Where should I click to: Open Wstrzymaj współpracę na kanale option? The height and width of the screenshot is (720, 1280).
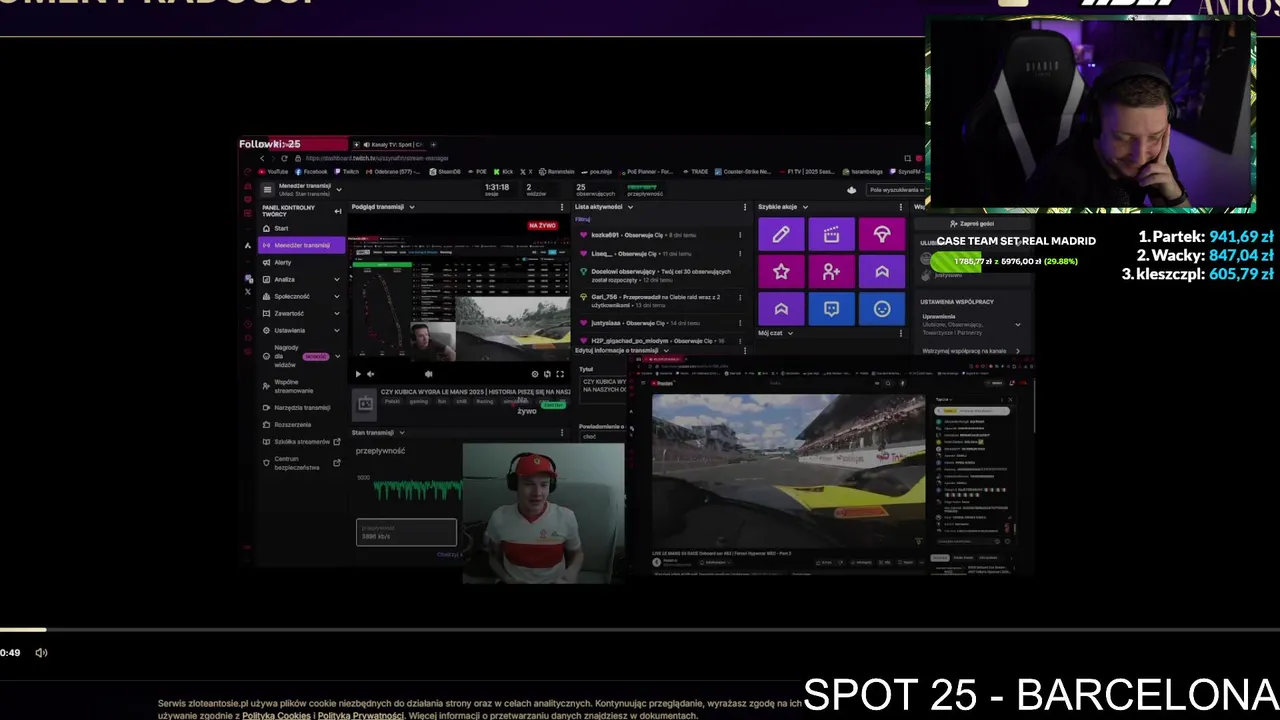tap(971, 351)
